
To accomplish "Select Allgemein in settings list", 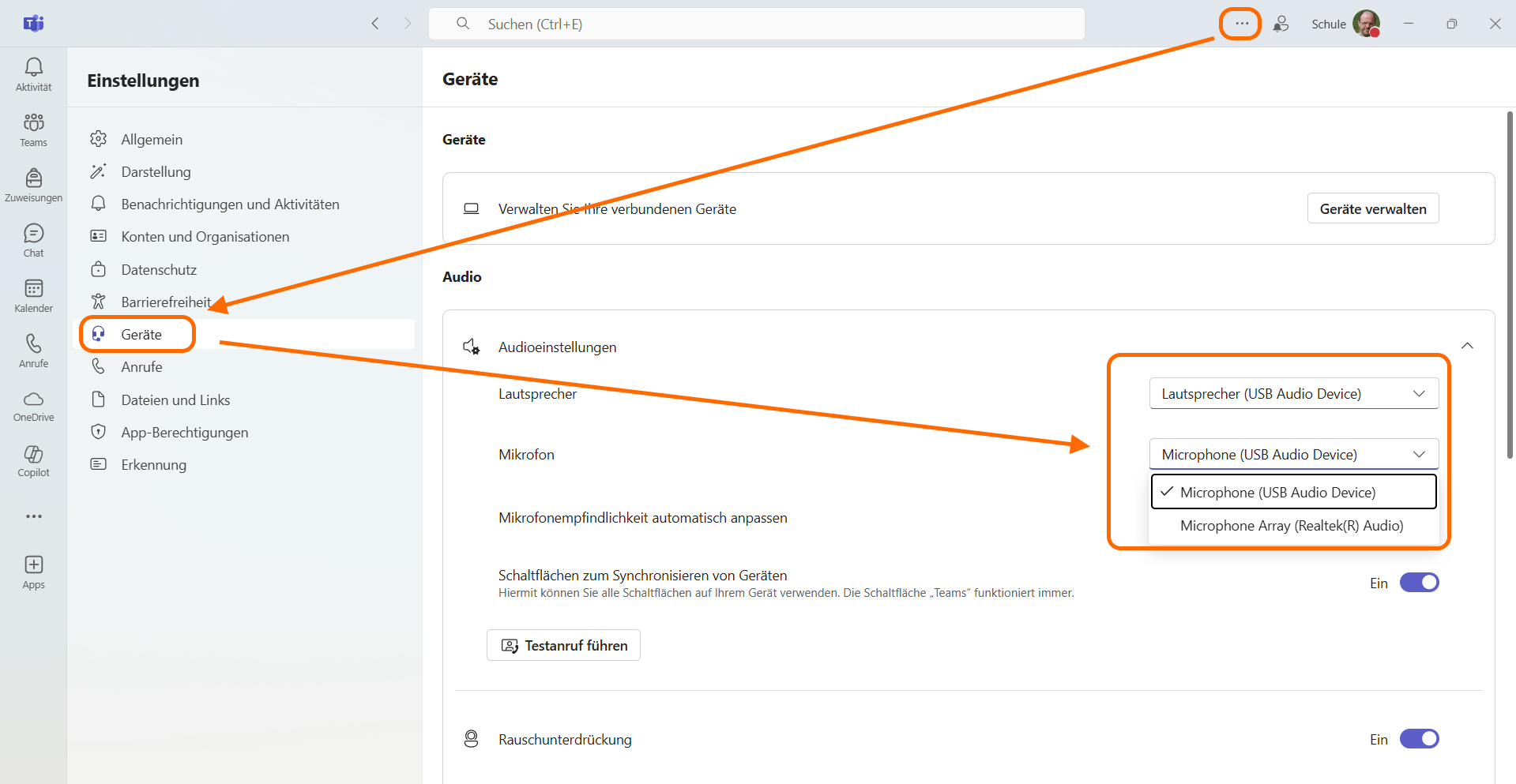I will 152,140.
